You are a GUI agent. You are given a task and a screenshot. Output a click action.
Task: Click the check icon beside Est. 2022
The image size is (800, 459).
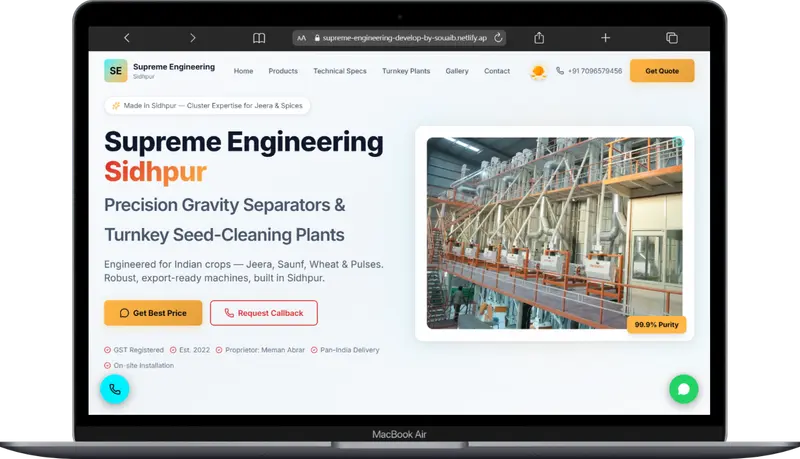point(173,350)
